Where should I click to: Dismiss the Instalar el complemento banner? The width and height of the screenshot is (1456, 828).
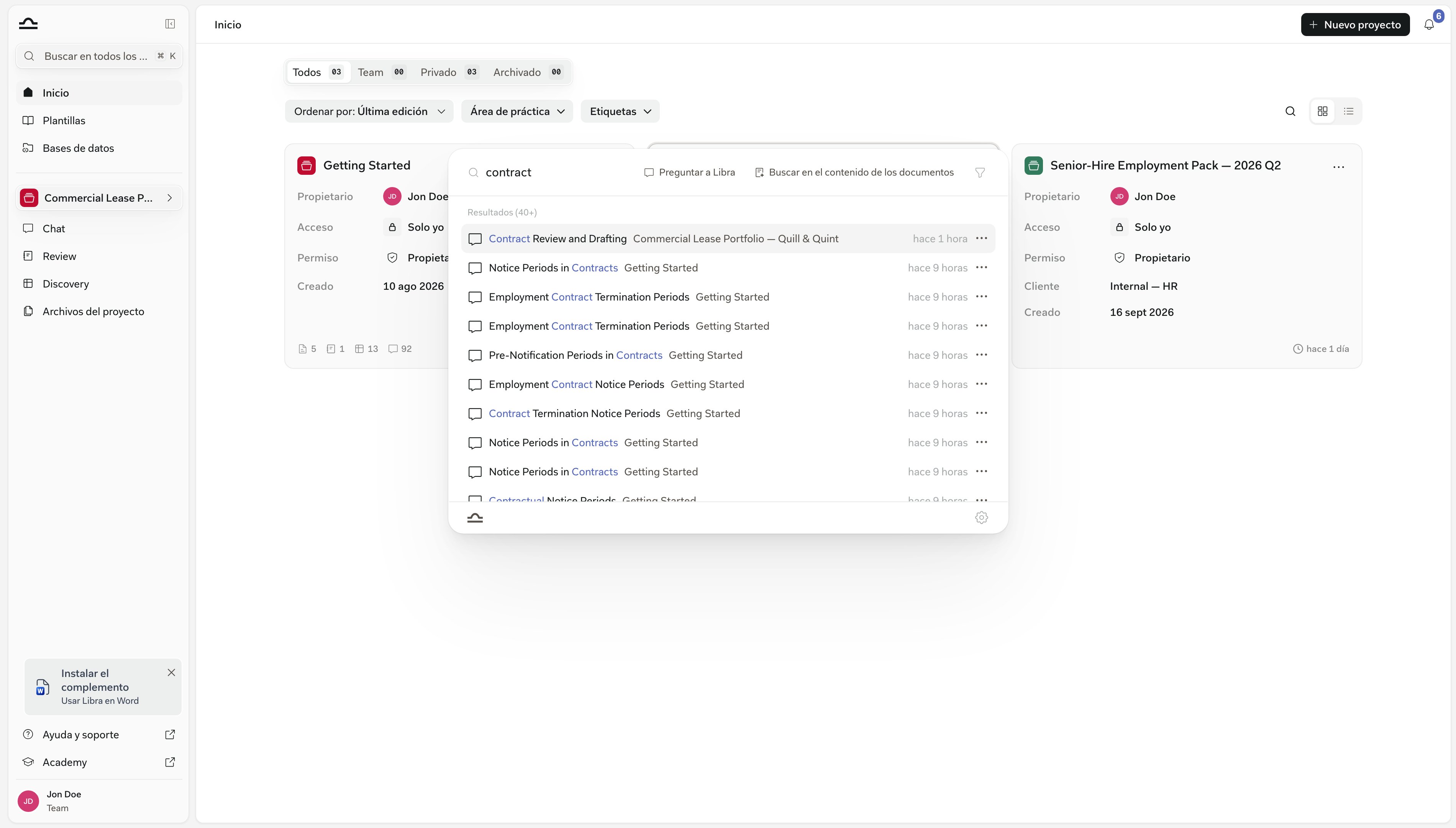171,673
